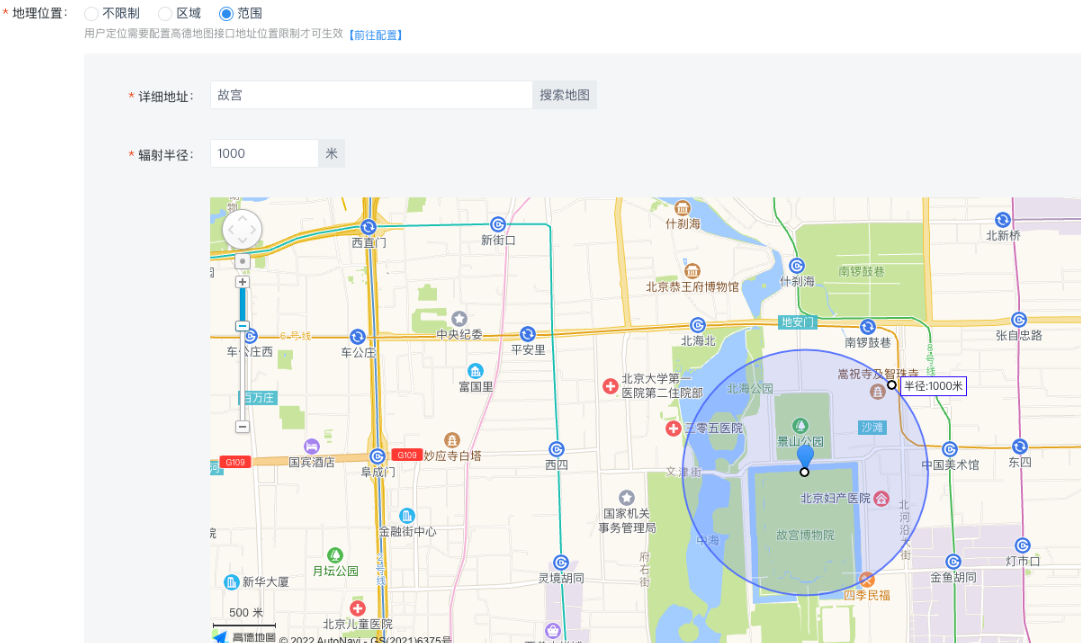
Task: Click the 月坛公园 park icon
Action: coord(336,555)
